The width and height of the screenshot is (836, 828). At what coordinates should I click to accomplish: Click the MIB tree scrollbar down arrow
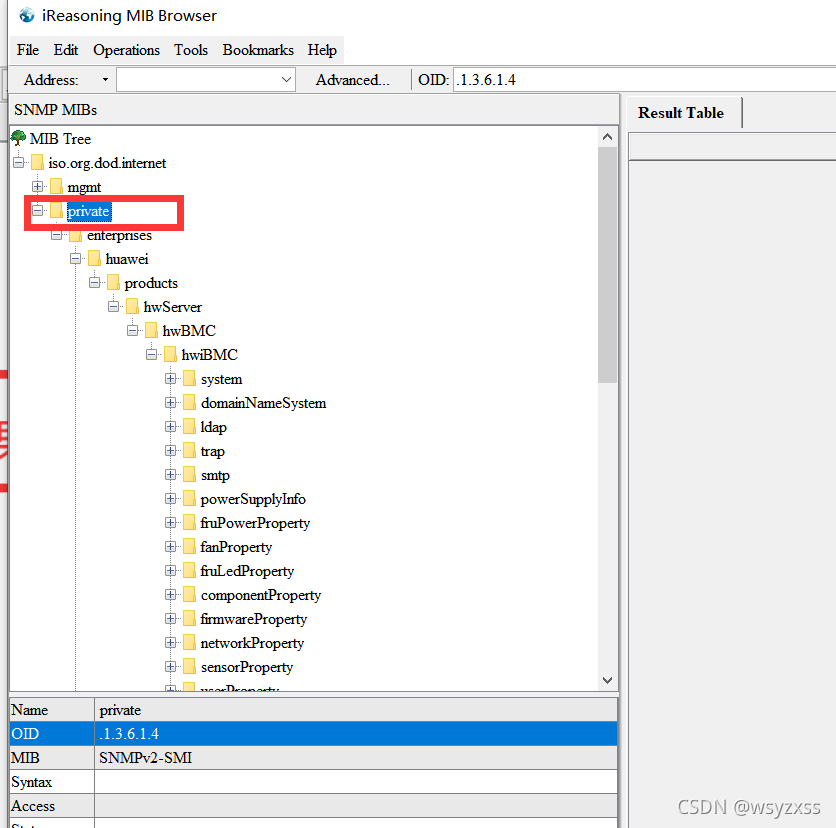[x=607, y=680]
